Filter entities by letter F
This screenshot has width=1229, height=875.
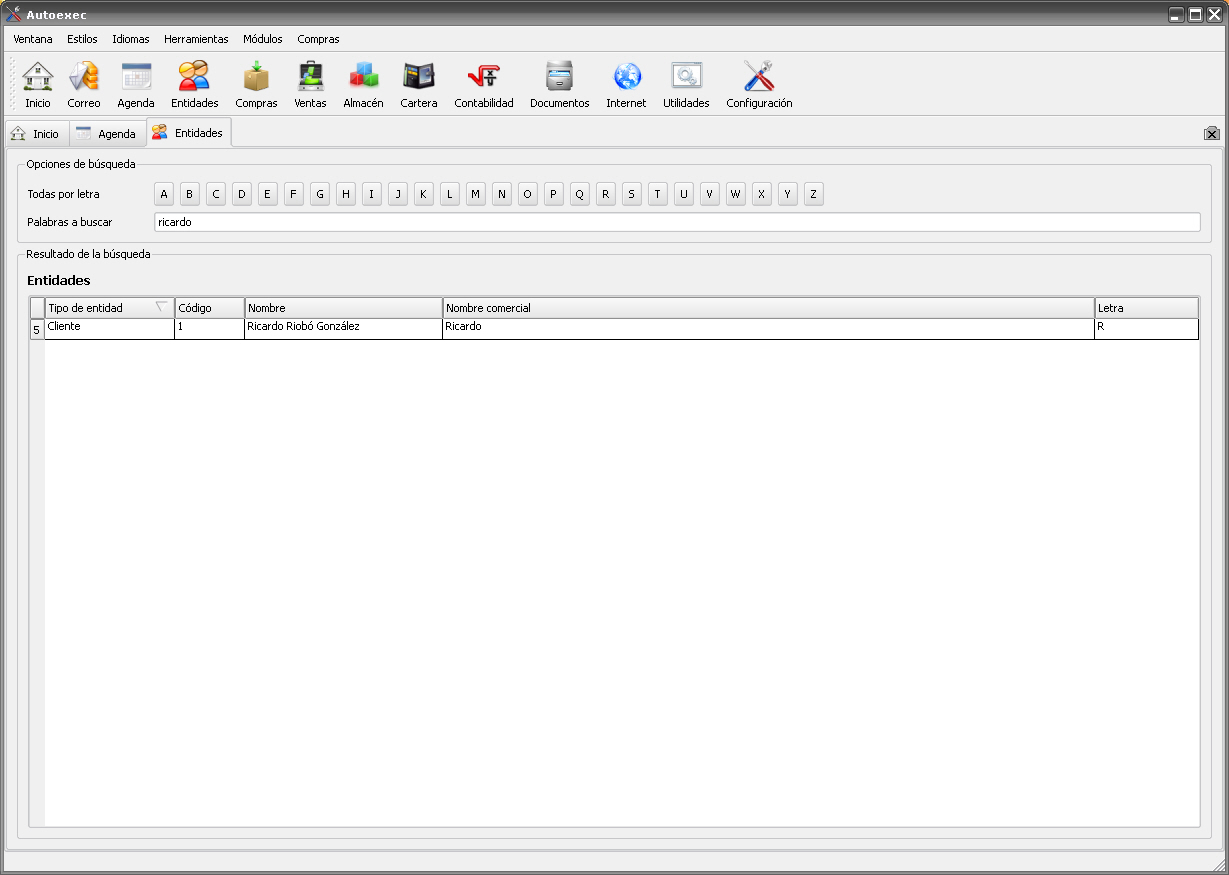(294, 194)
